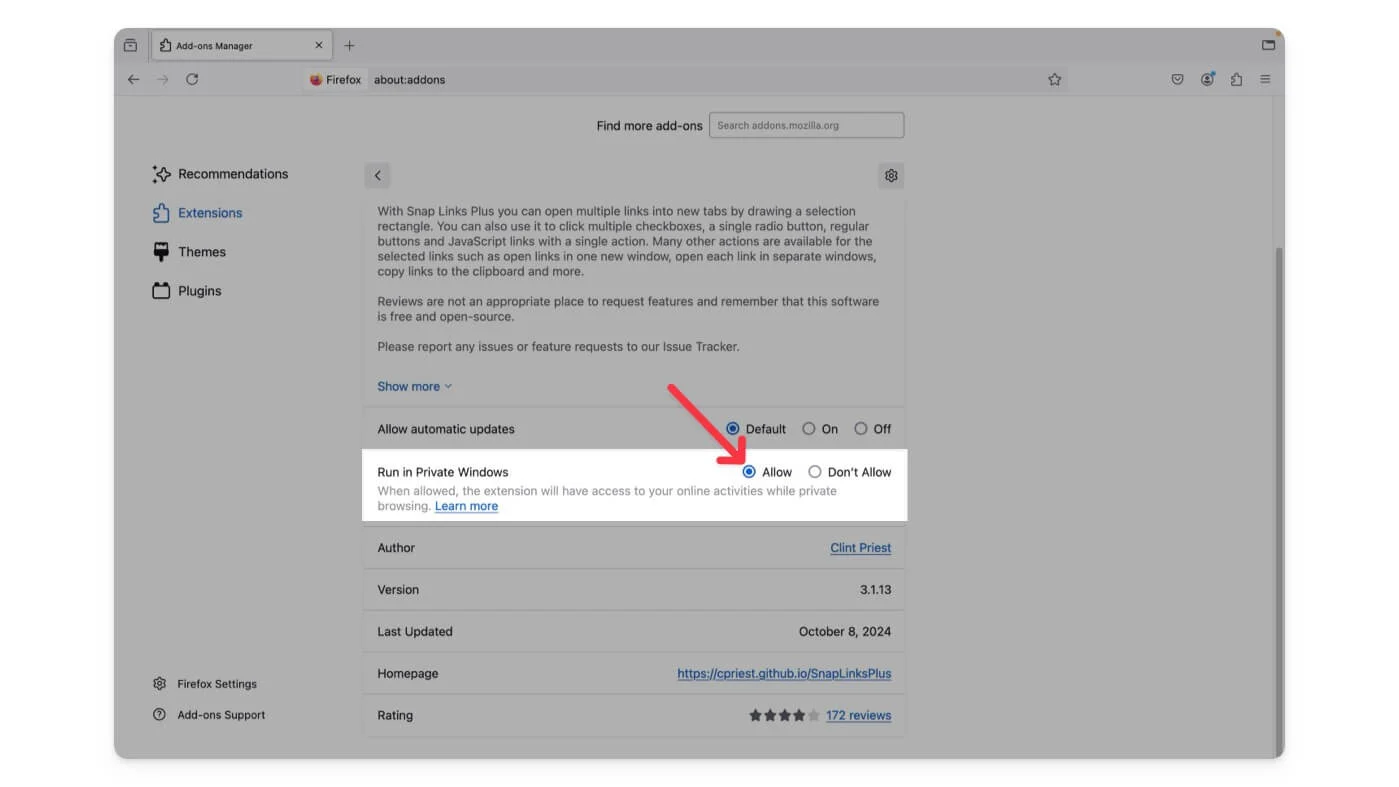The width and height of the screenshot is (1399, 787).
Task: Click the Search addons.mozilla.org field
Action: click(x=806, y=126)
